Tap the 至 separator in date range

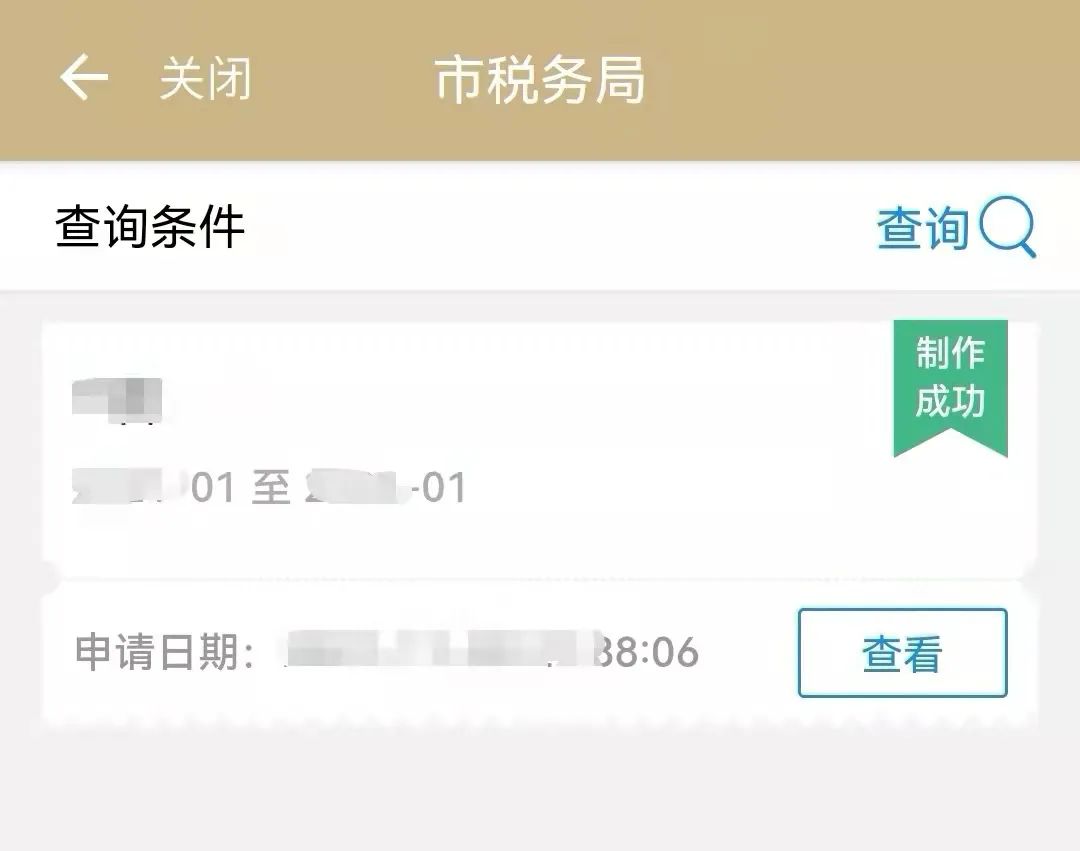click(271, 487)
